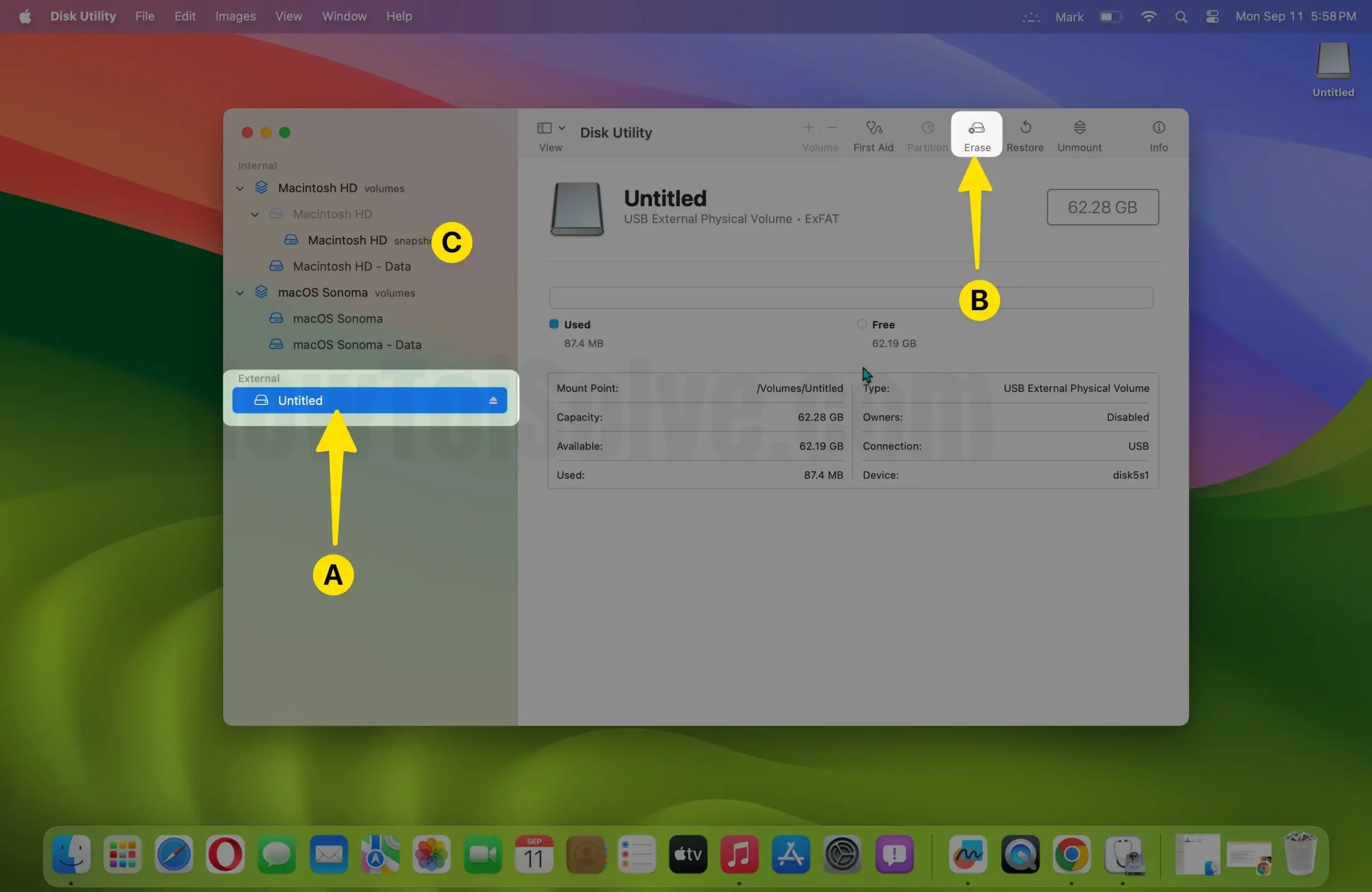Viewport: 1372px width, 892px height.
Task: Select the Untitled volume under External
Action: pos(323,400)
